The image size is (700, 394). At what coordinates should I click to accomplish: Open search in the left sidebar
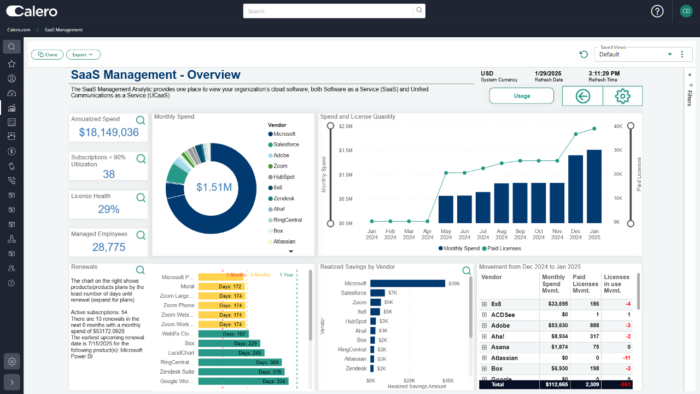[12, 47]
